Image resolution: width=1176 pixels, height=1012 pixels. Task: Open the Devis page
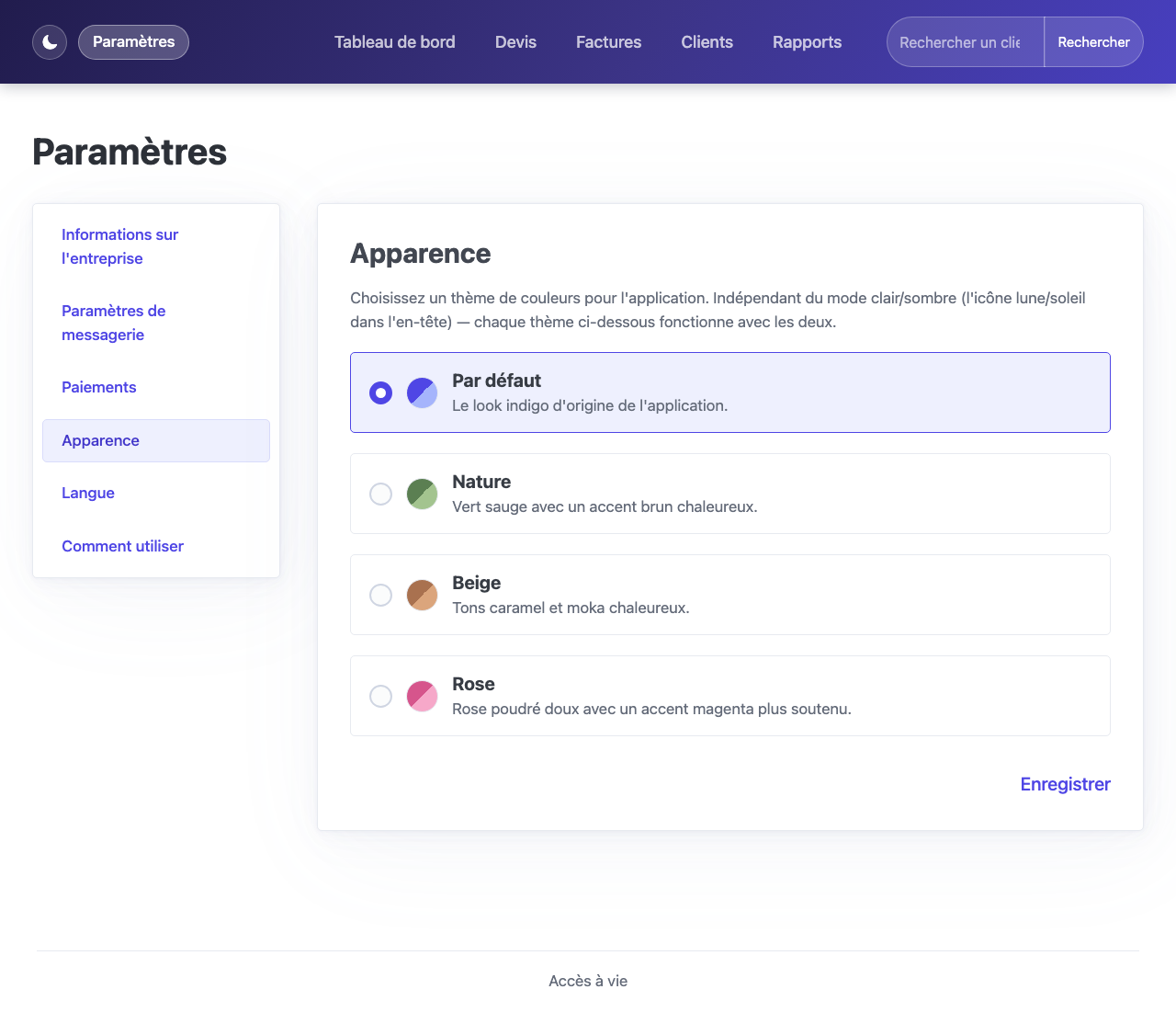coord(515,42)
